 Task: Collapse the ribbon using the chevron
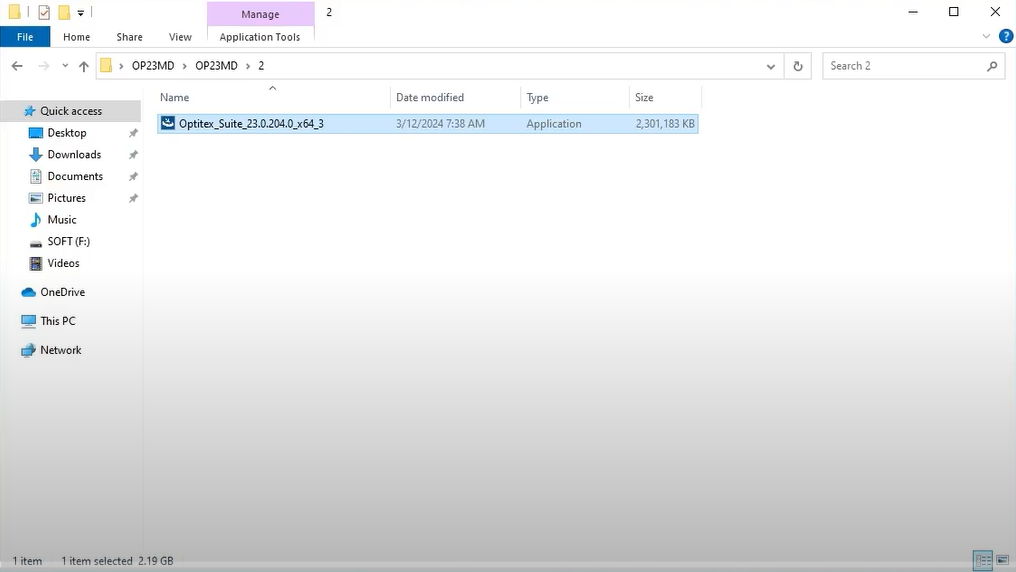click(x=987, y=36)
